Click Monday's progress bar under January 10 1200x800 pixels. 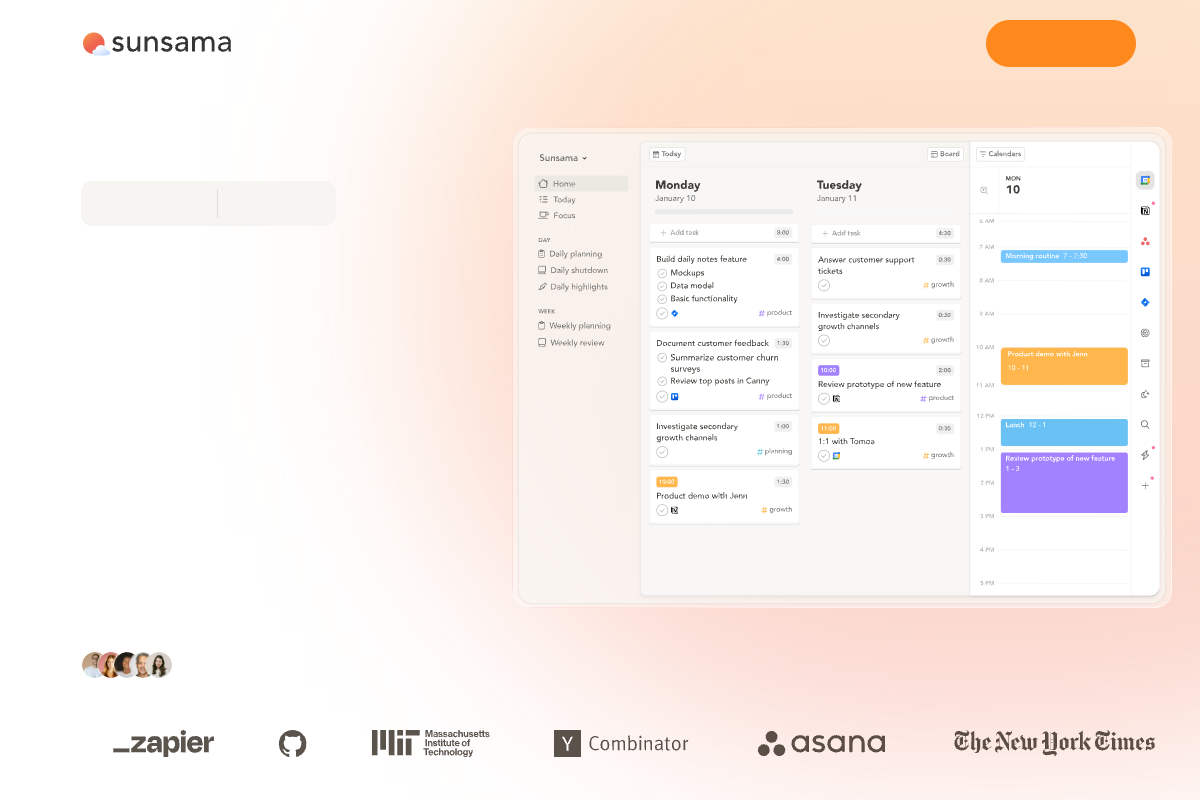pyautogui.click(x=724, y=212)
